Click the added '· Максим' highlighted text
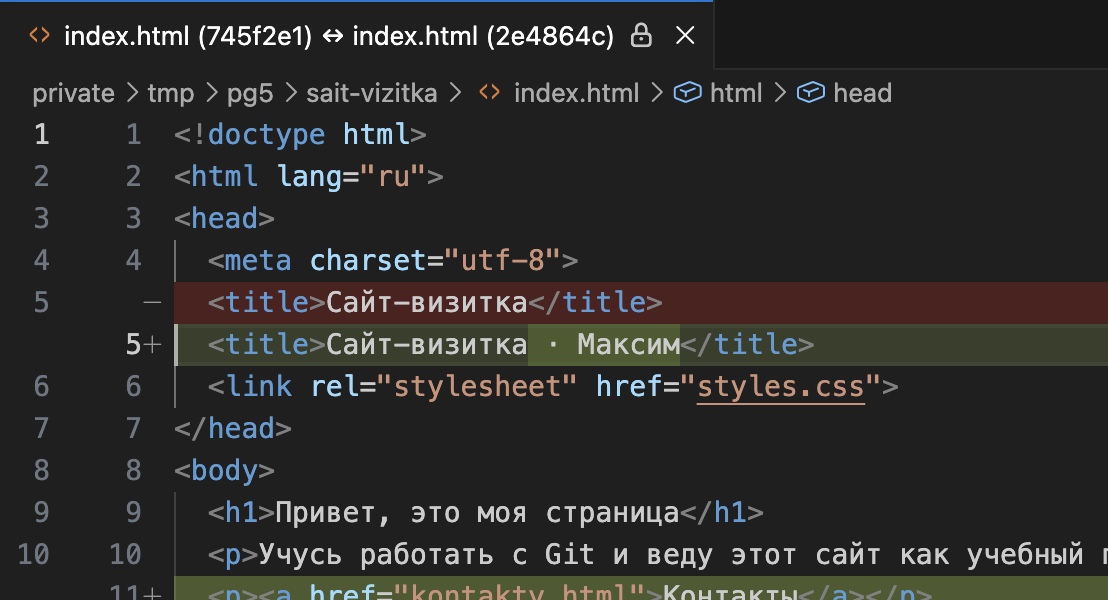The height and width of the screenshot is (600, 1108). pyautogui.click(x=604, y=345)
